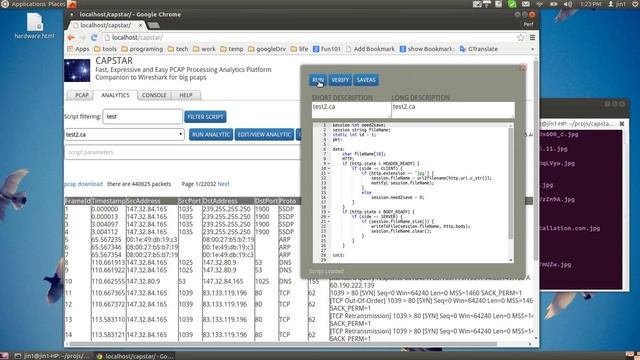Open a new Chrome tab
The height and width of the screenshot is (360, 640).
(153, 26)
